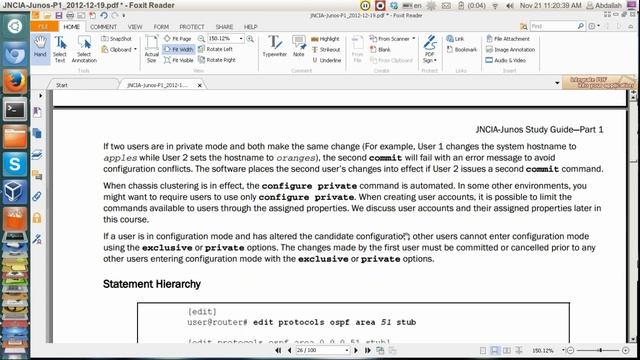Open the FORM ribbon tab
Viewport: 640px width, 360px height.
click(x=161, y=27)
